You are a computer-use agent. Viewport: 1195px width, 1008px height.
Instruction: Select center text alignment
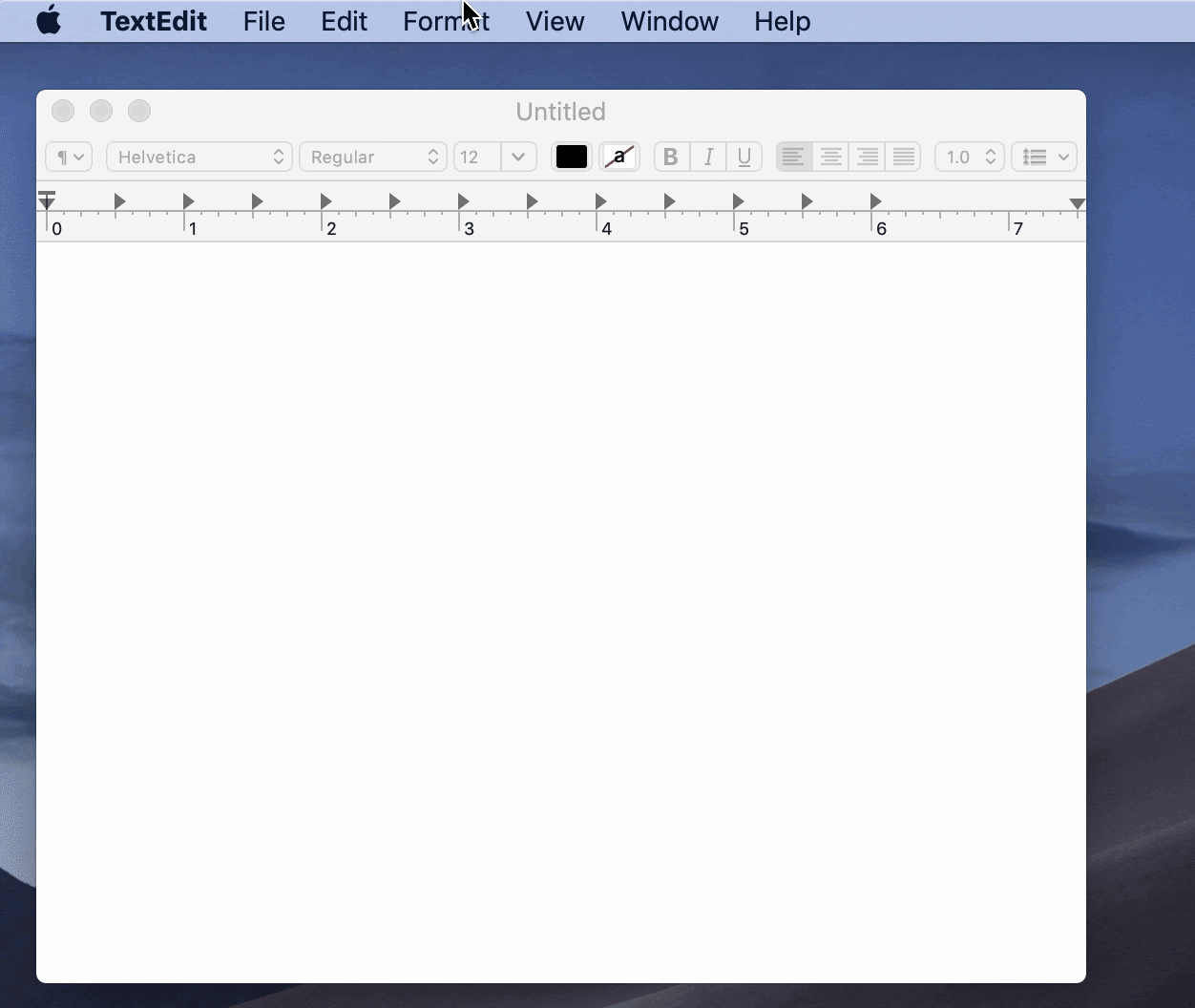[830, 157]
